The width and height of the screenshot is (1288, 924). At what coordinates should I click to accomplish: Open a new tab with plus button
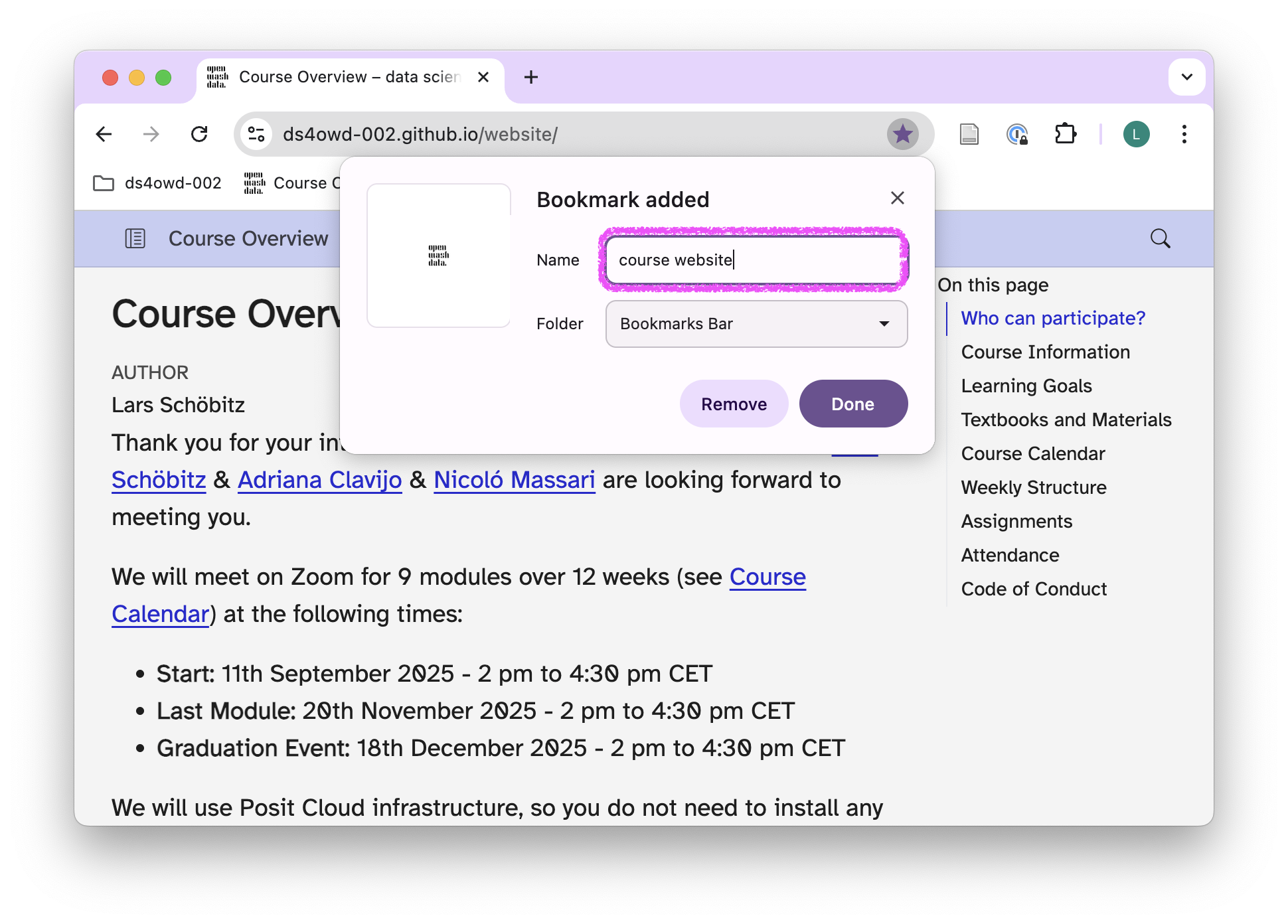(530, 77)
